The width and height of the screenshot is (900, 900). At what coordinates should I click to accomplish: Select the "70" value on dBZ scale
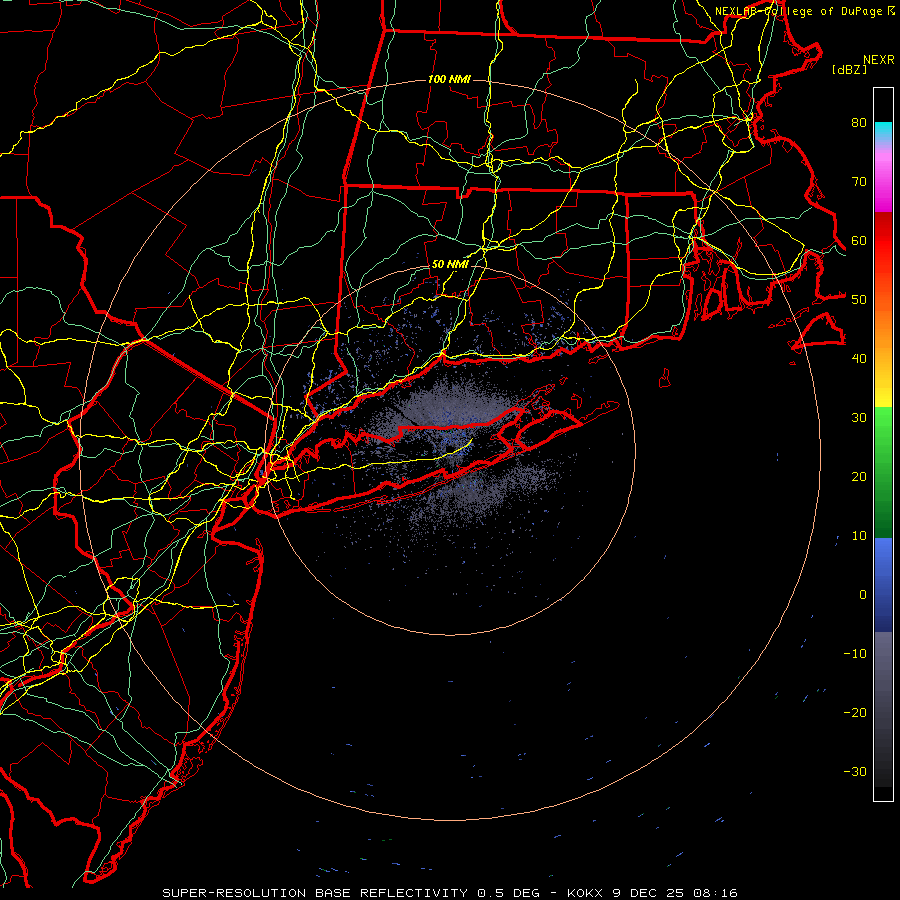coord(859,181)
